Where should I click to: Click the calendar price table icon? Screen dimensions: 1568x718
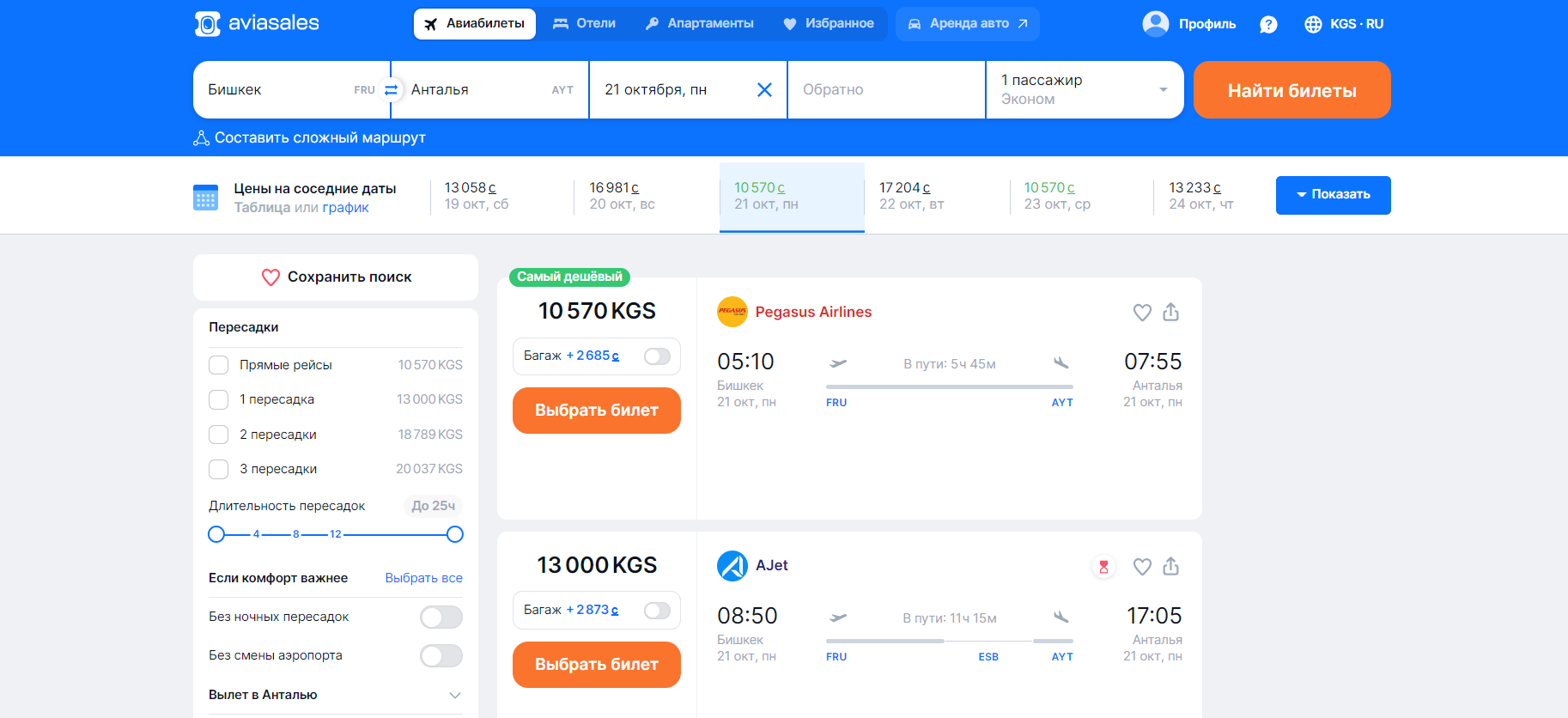pyautogui.click(x=205, y=197)
